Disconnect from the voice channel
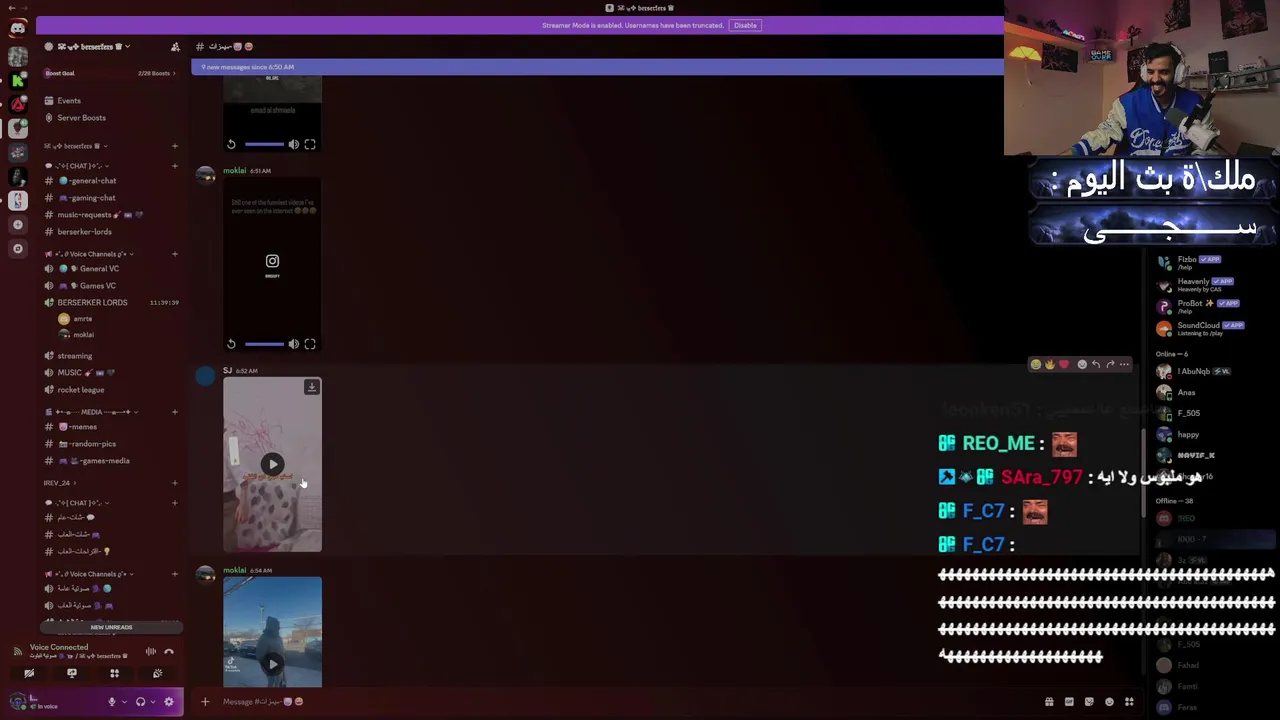Image resolution: width=1280 pixels, height=720 pixels. (x=169, y=651)
